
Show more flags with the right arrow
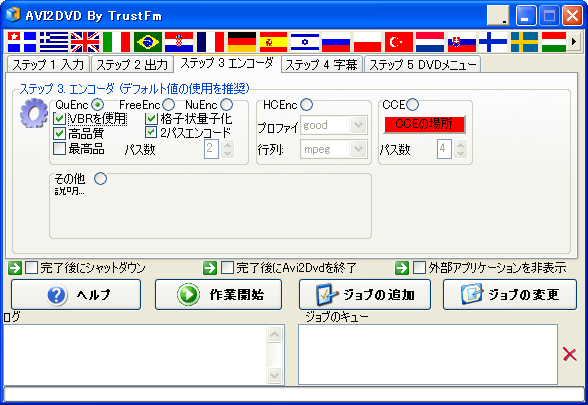click(573, 42)
